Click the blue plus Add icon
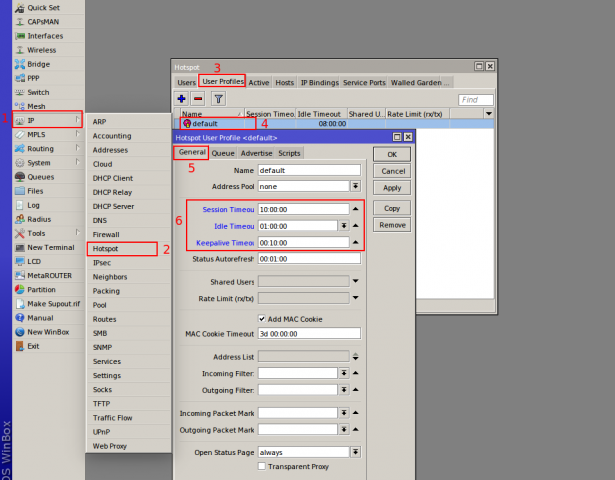615x480 pixels. (182, 99)
